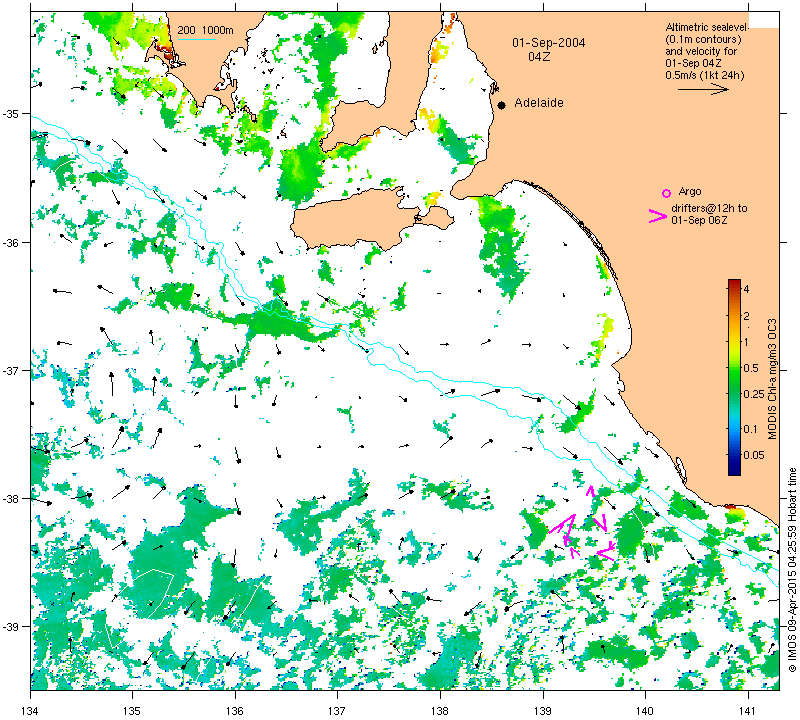Select latitude axis label '-39'
800x720 pixels.
tap(11, 627)
